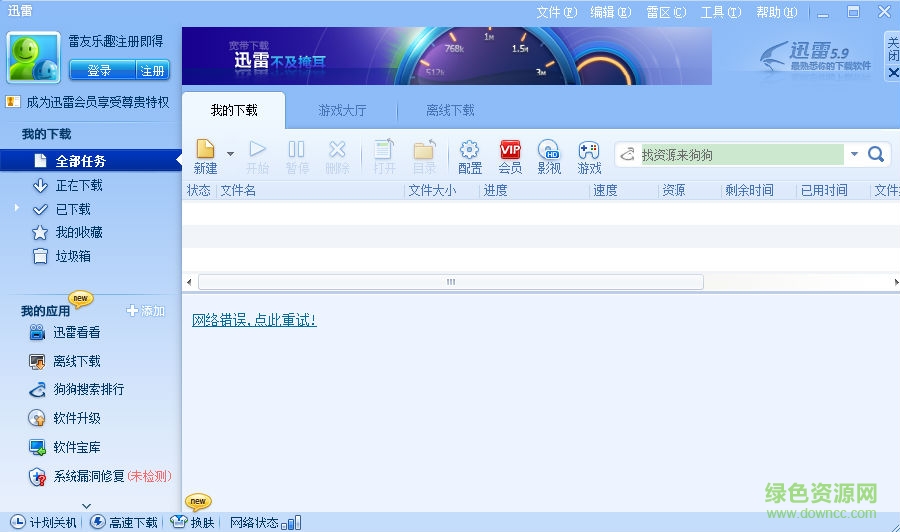Click the green user avatar
The height and width of the screenshot is (532, 900).
pos(33,57)
